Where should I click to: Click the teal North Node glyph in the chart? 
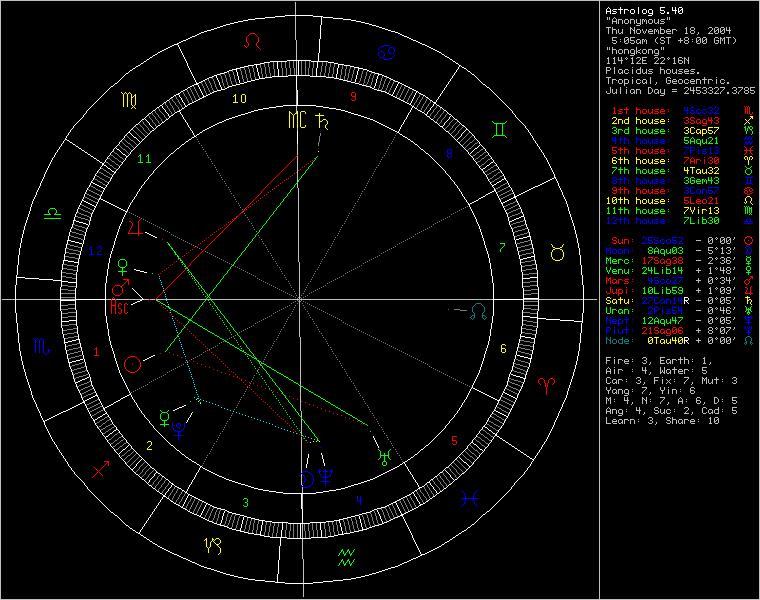[478, 311]
